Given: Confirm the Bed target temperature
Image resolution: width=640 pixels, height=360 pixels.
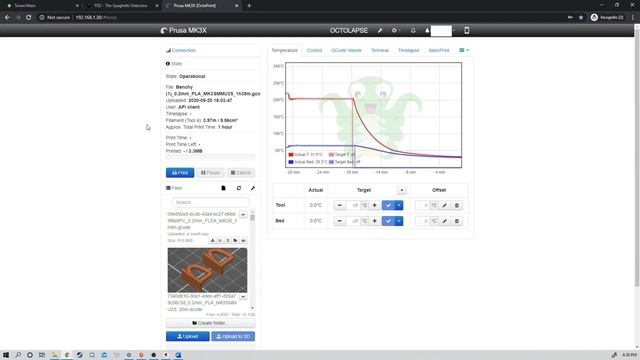Looking at the screenshot, I should (x=388, y=221).
